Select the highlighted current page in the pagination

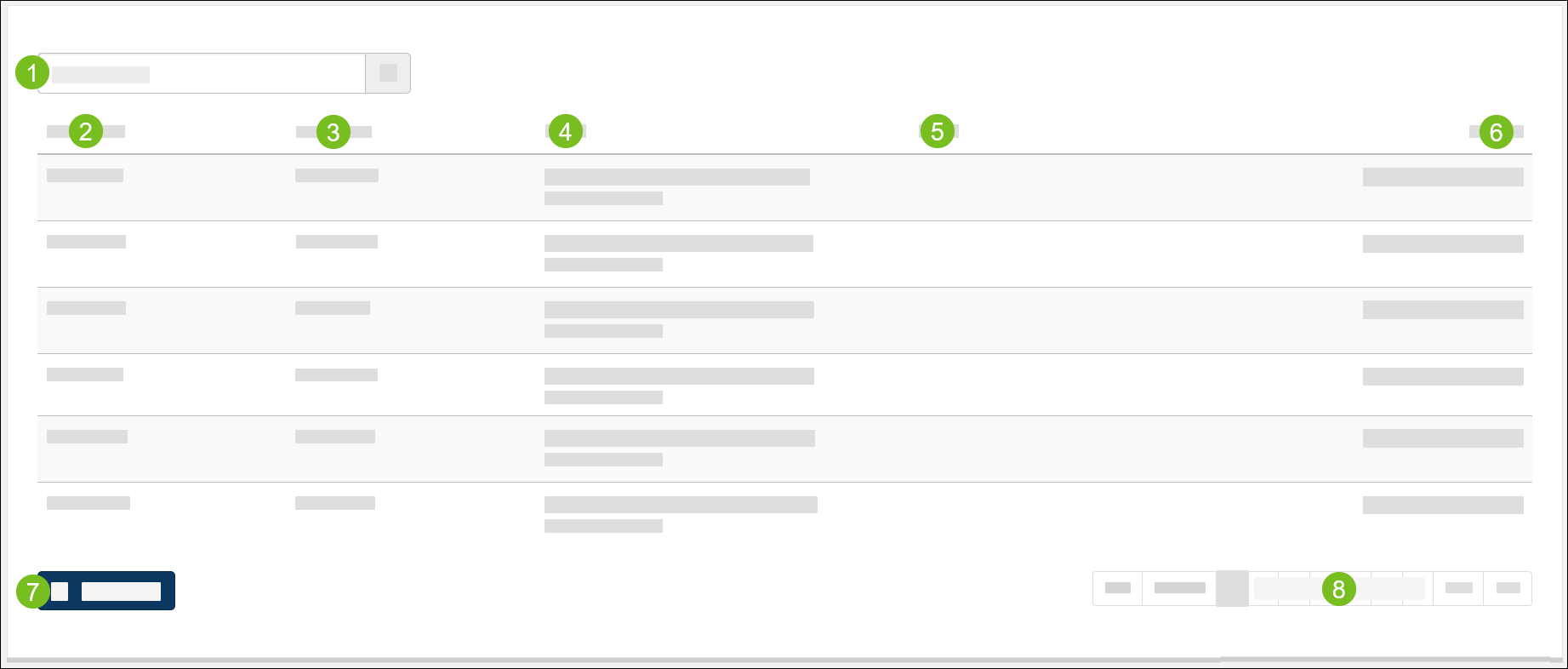pyautogui.click(x=1232, y=588)
